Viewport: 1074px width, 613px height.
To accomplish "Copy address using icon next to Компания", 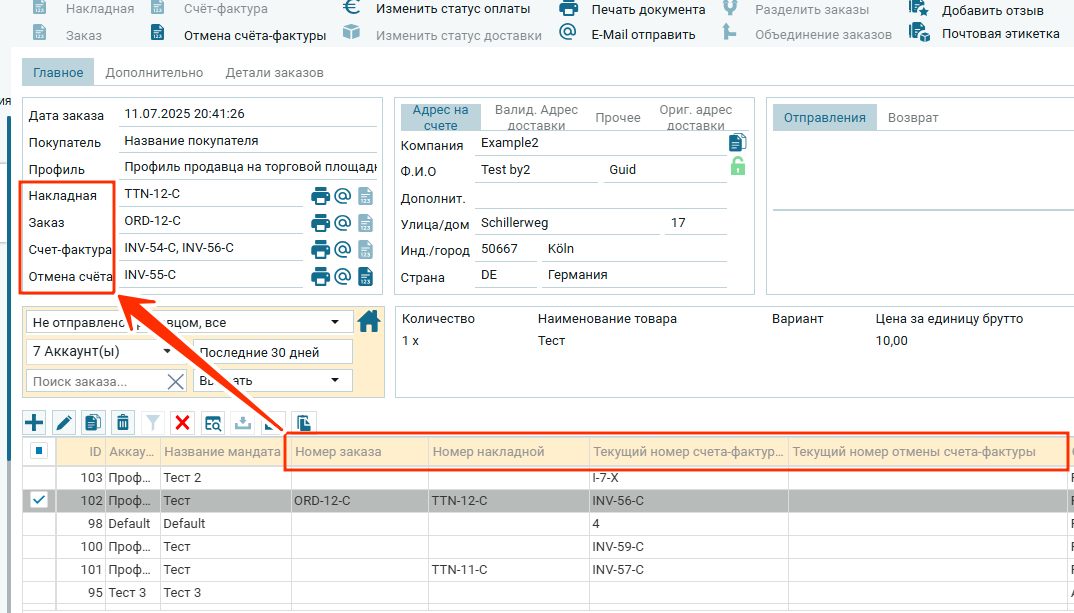I will point(738,143).
